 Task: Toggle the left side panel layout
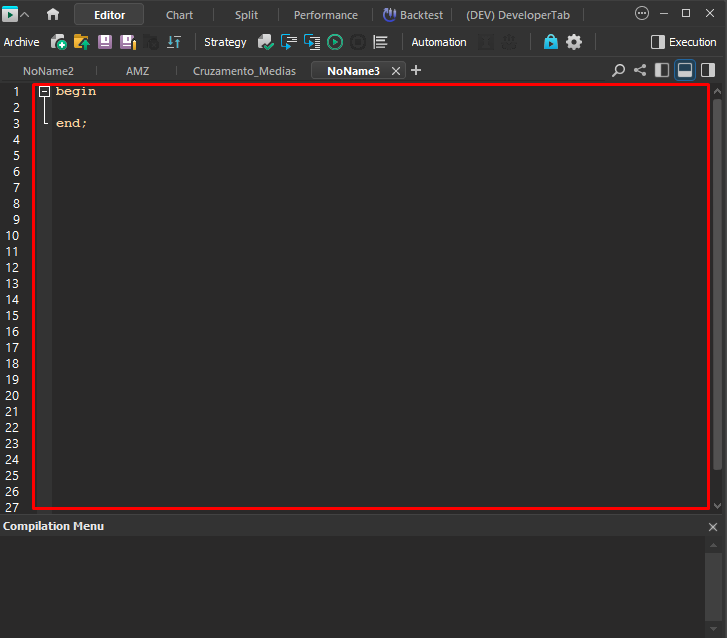tap(662, 70)
